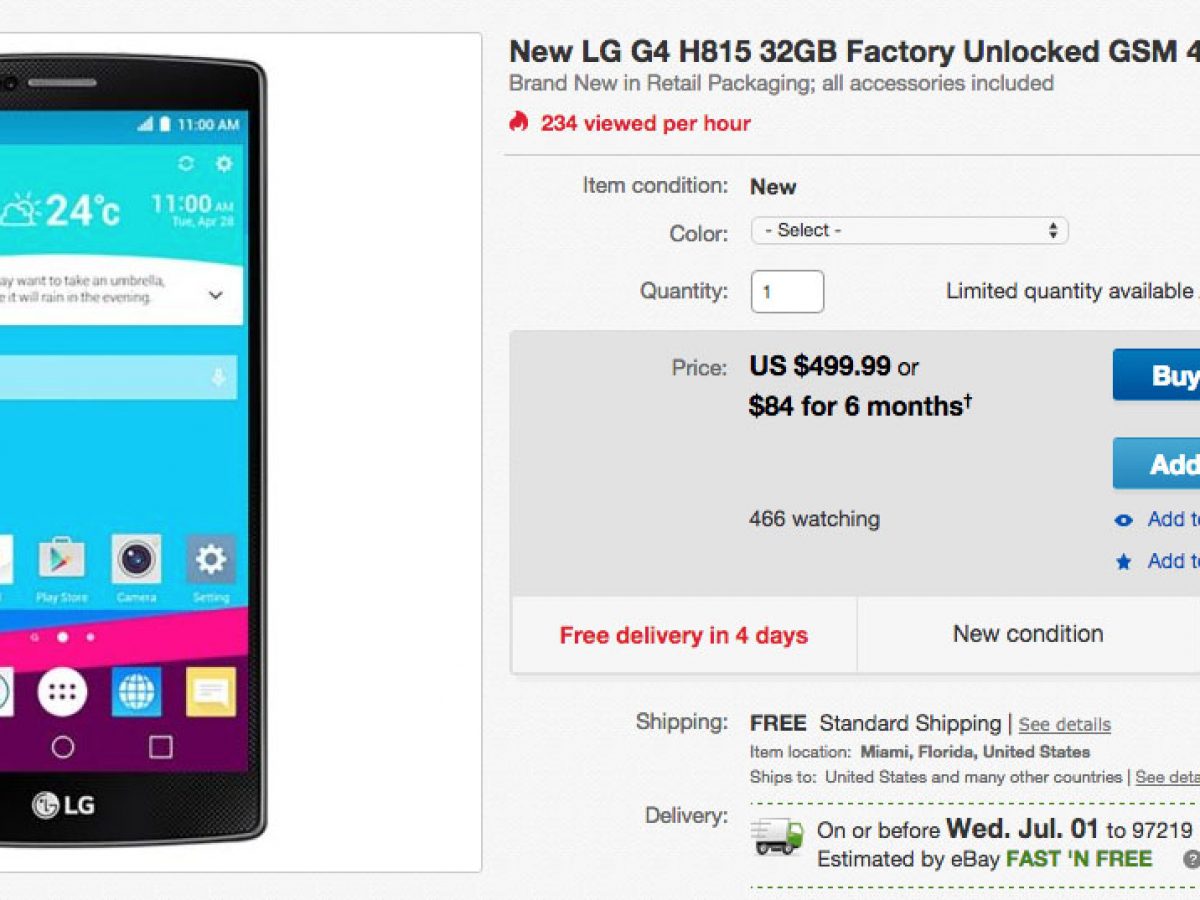Click the eye icon for watch list

pyautogui.click(x=1124, y=520)
